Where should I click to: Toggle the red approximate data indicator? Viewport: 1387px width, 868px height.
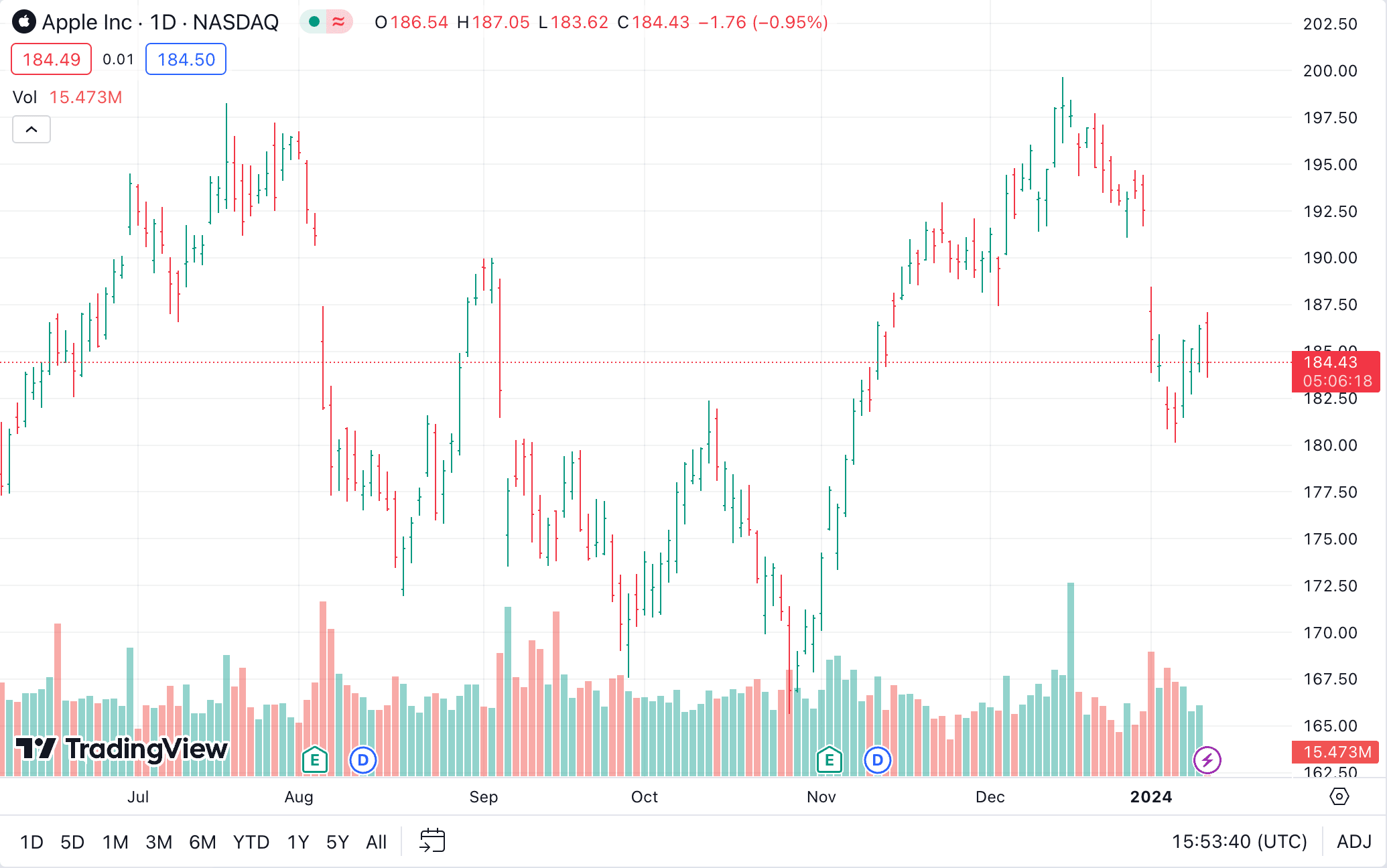(x=339, y=22)
